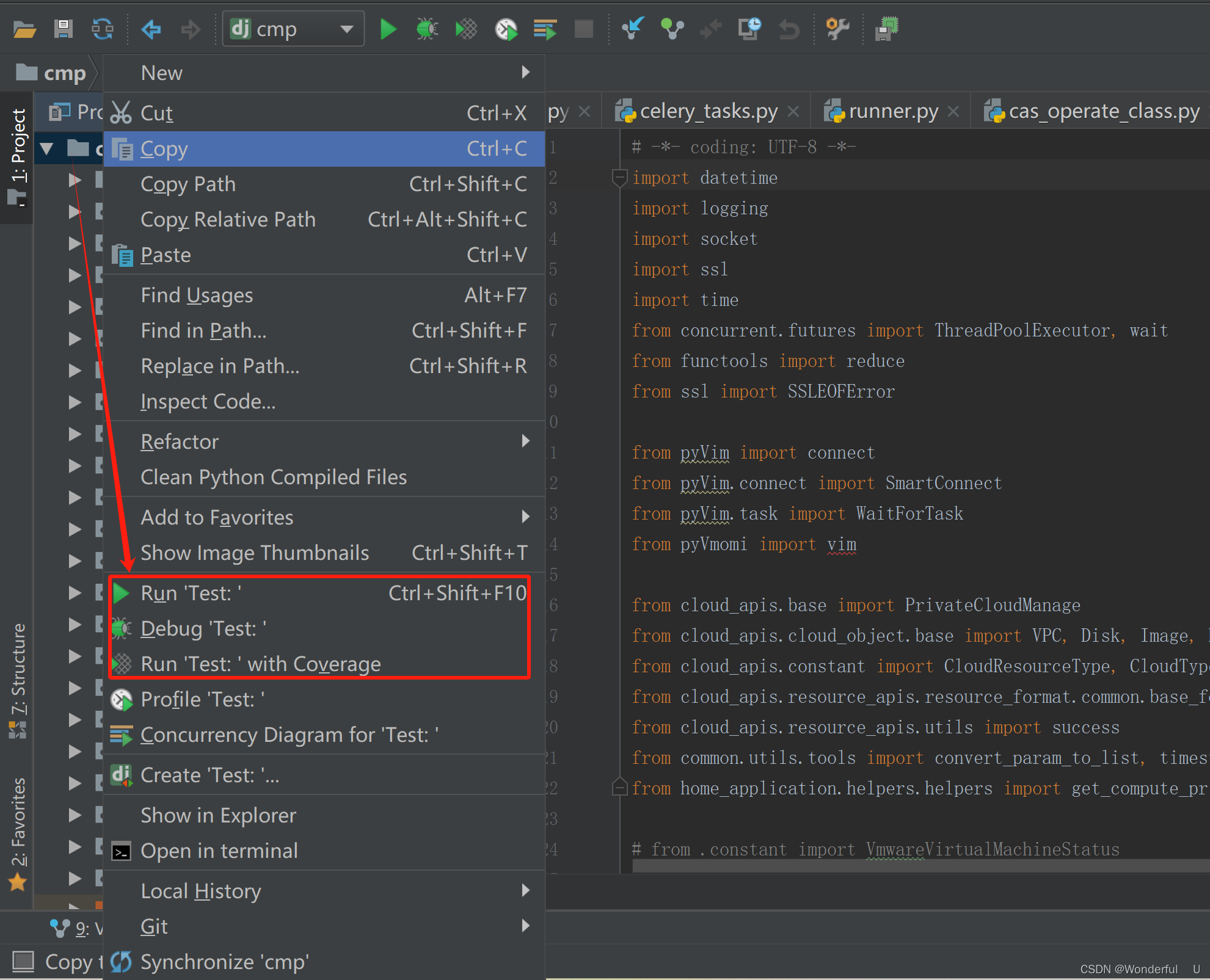Choose Copy from context menu
Screen dimensions: 1210x980
[x=324, y=149]
